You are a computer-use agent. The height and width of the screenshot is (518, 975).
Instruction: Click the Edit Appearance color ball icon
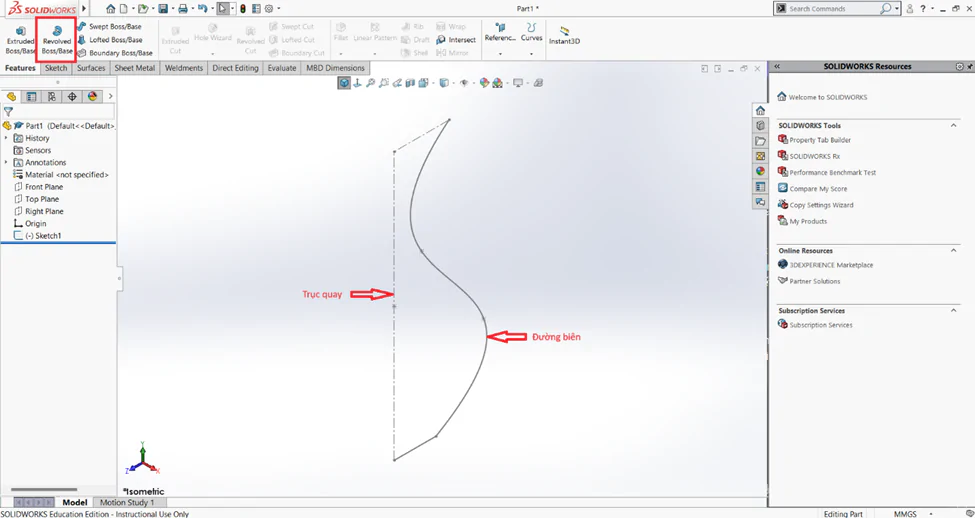pyautogui.click(x=484, y=83)
